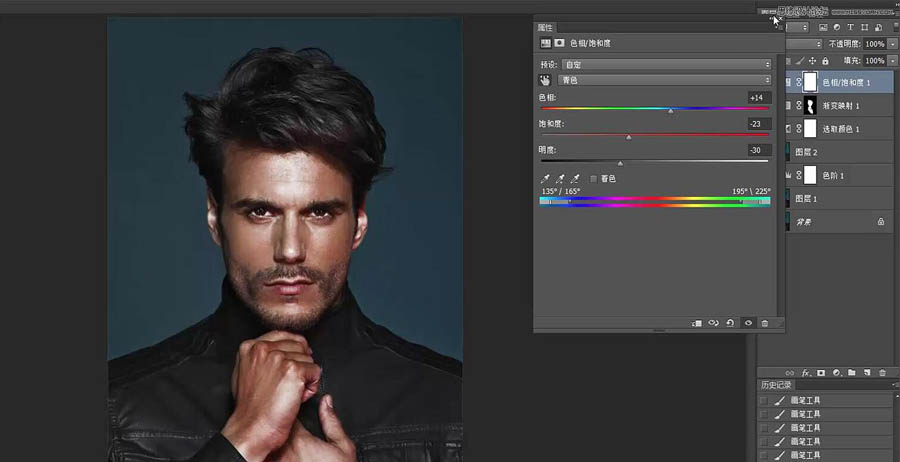Open the 填充 fill slider arrow
Viewport: 900px width, 462px height.
click(893, 60)
